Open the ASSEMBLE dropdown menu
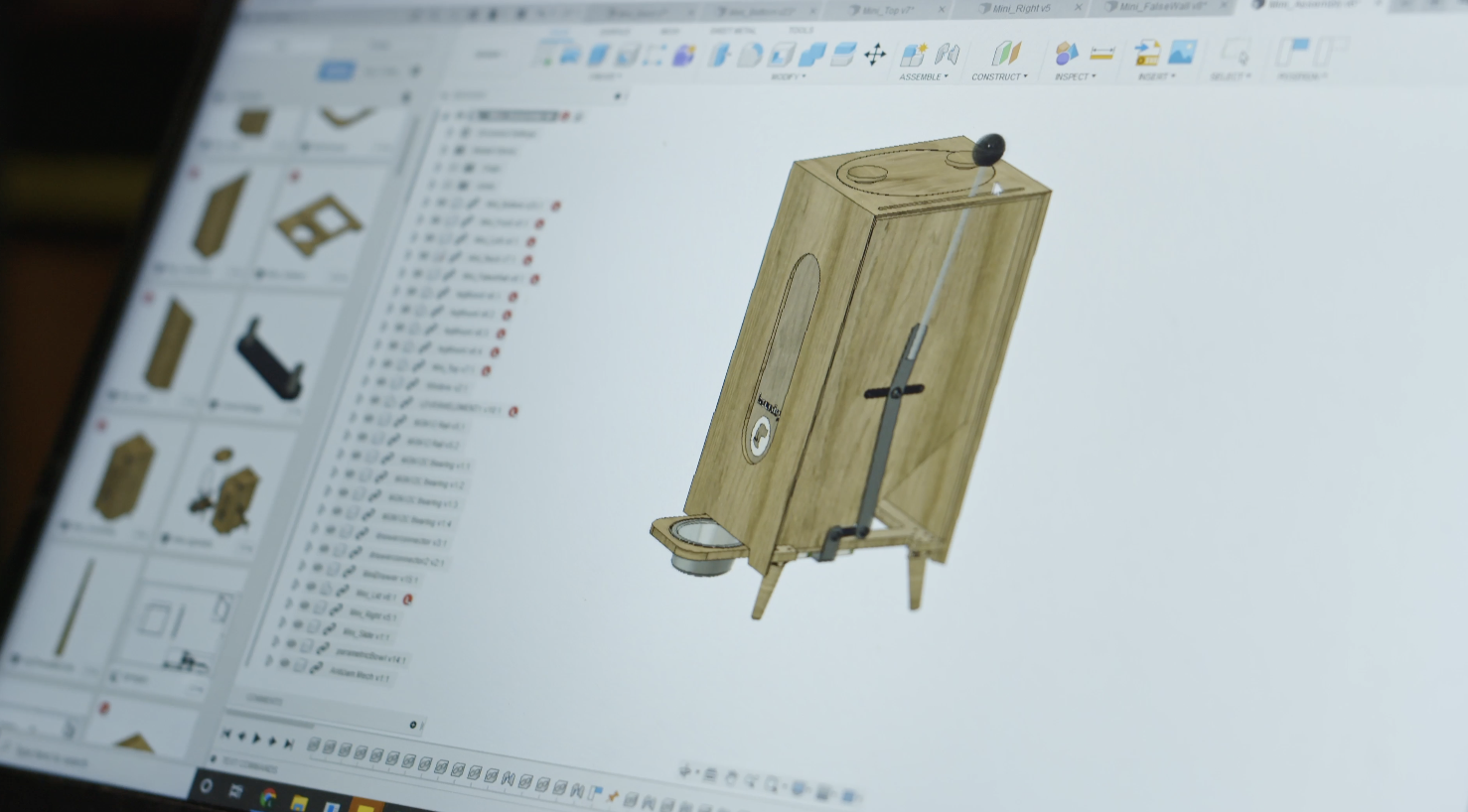 point(924,77)
